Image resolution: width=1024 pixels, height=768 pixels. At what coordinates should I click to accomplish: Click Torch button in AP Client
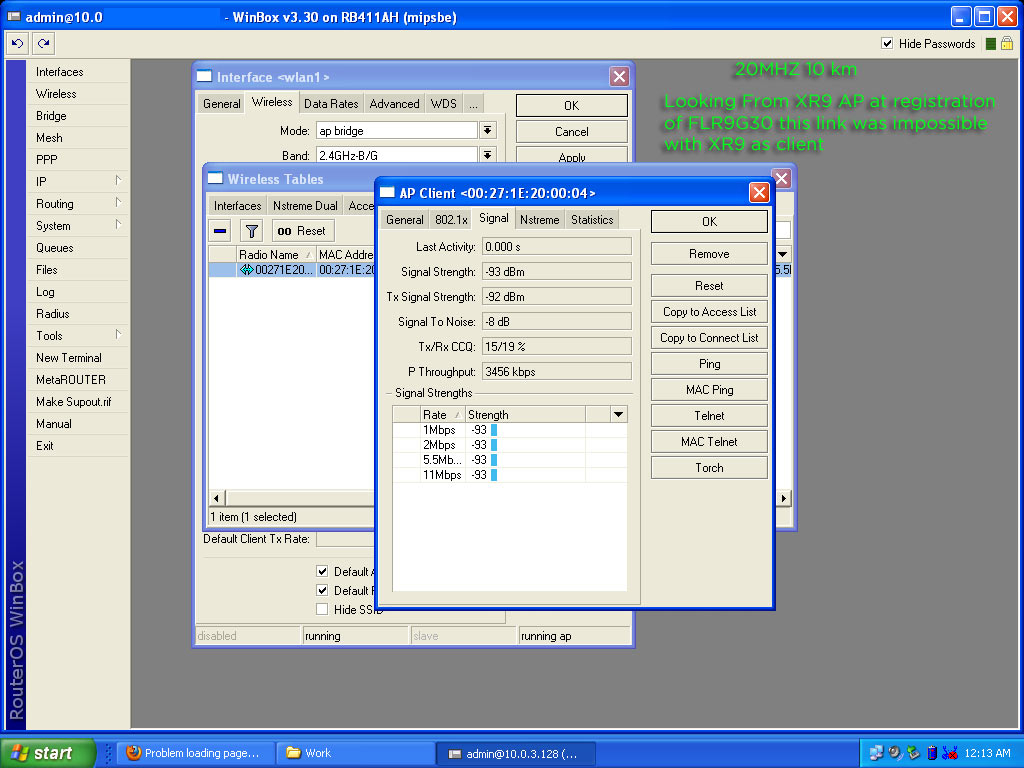click(709, 468)
